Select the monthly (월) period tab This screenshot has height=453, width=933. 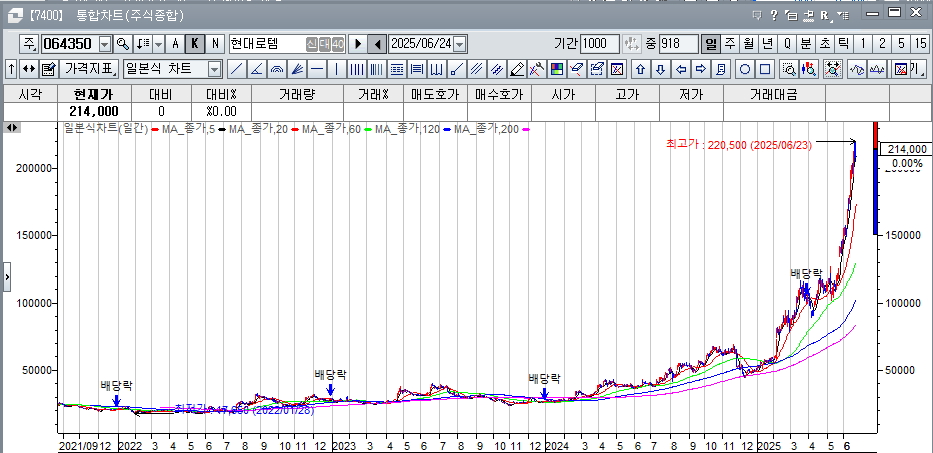pos(749,44)
